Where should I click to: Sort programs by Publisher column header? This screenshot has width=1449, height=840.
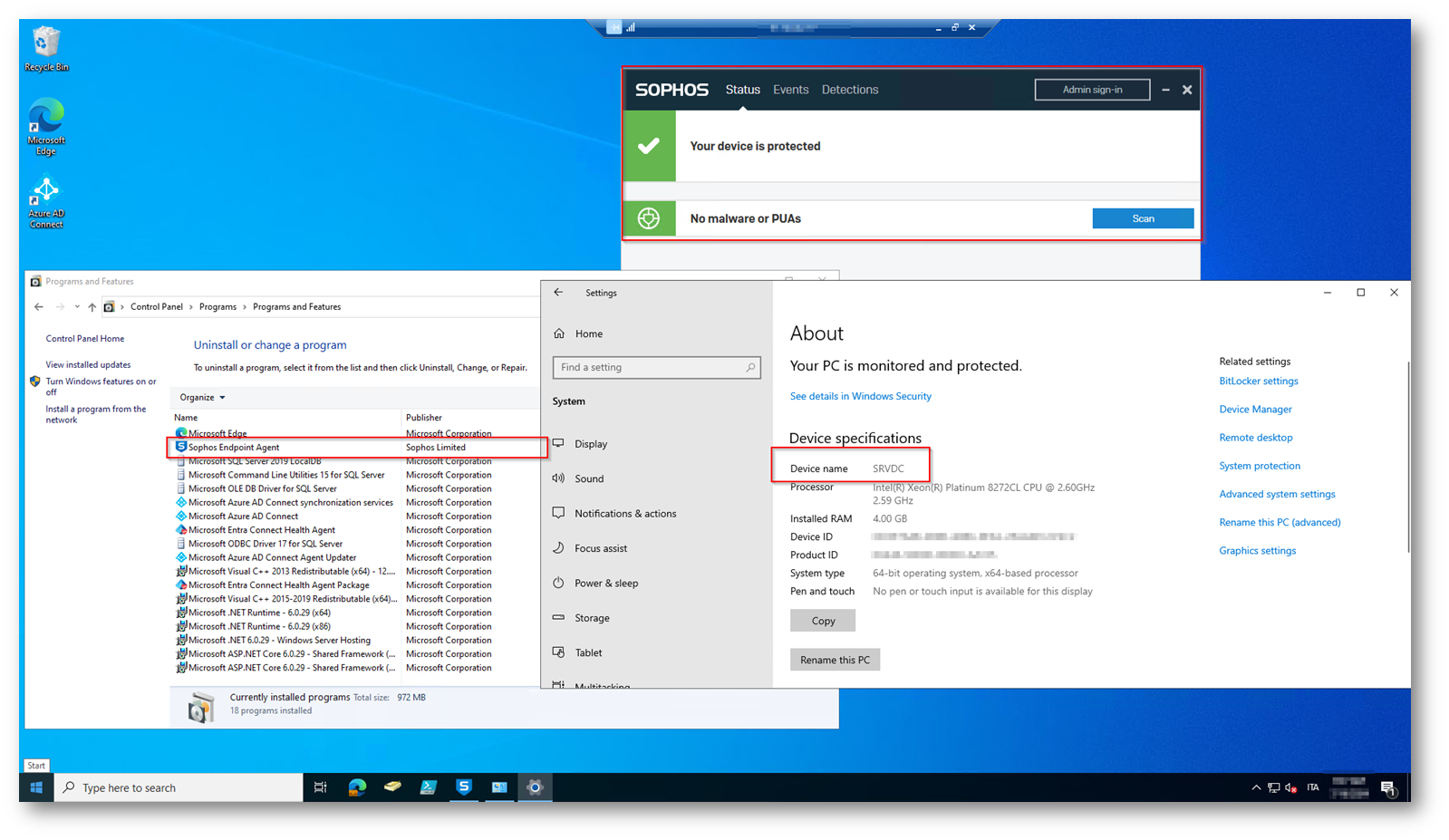[424, 418]
